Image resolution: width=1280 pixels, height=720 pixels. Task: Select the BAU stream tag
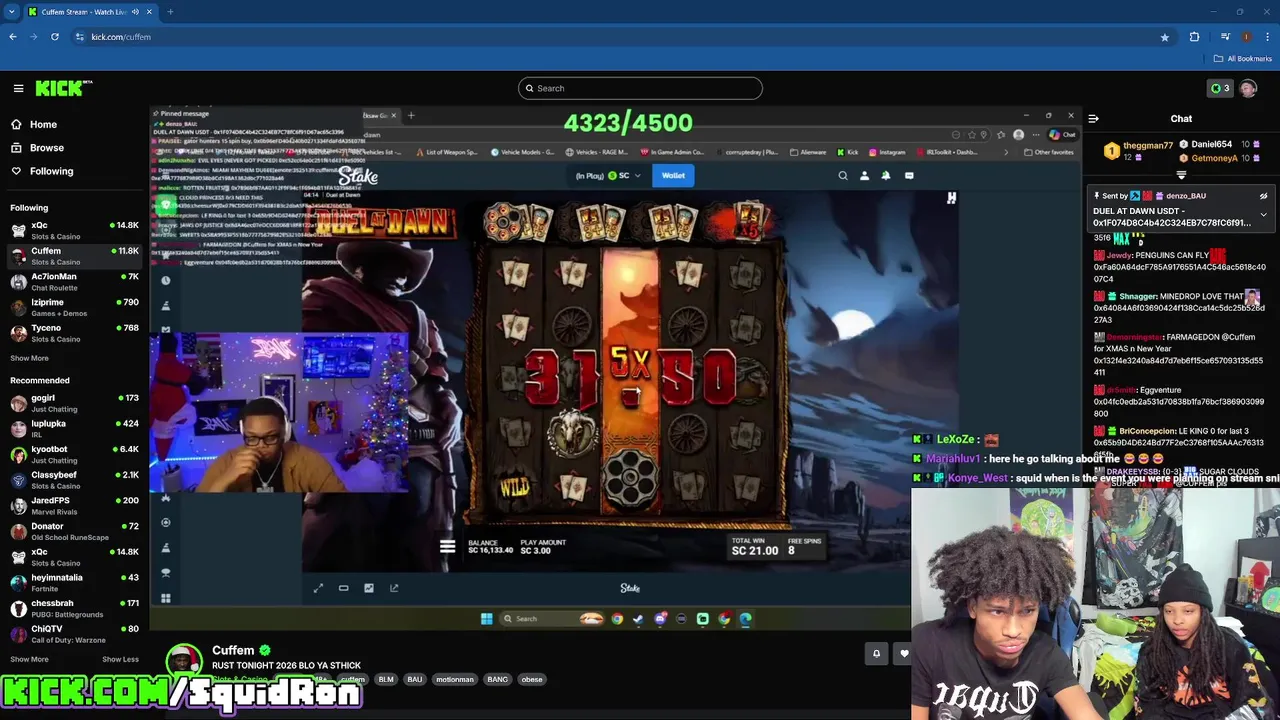pyautogui.click(x=414, y=679)
